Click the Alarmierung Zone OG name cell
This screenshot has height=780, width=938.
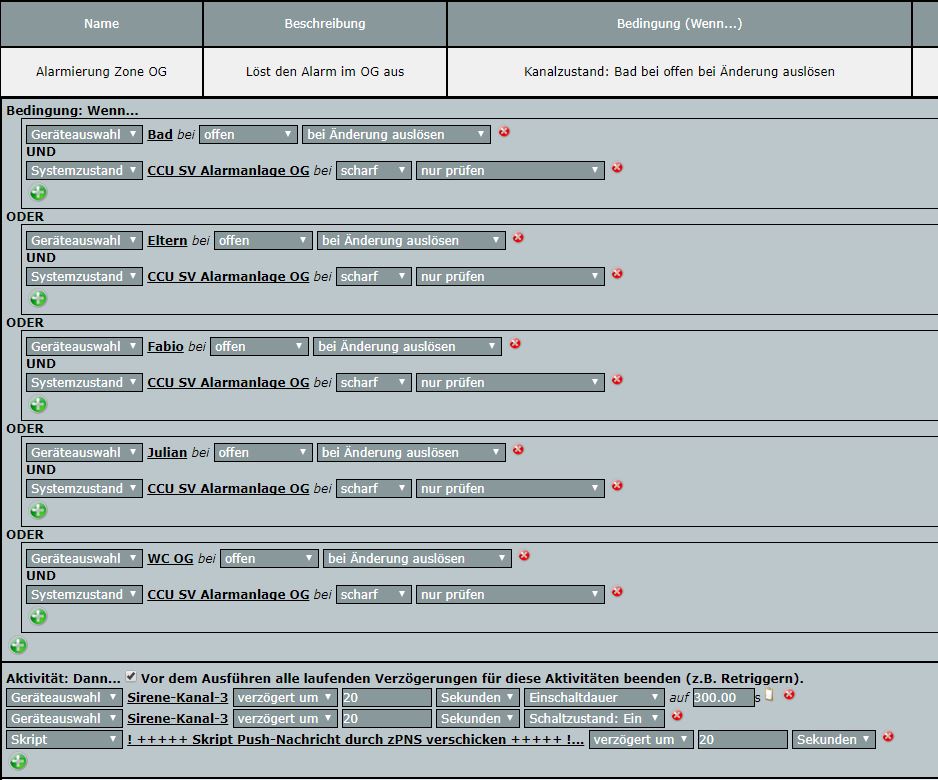[x=101, y=72]
